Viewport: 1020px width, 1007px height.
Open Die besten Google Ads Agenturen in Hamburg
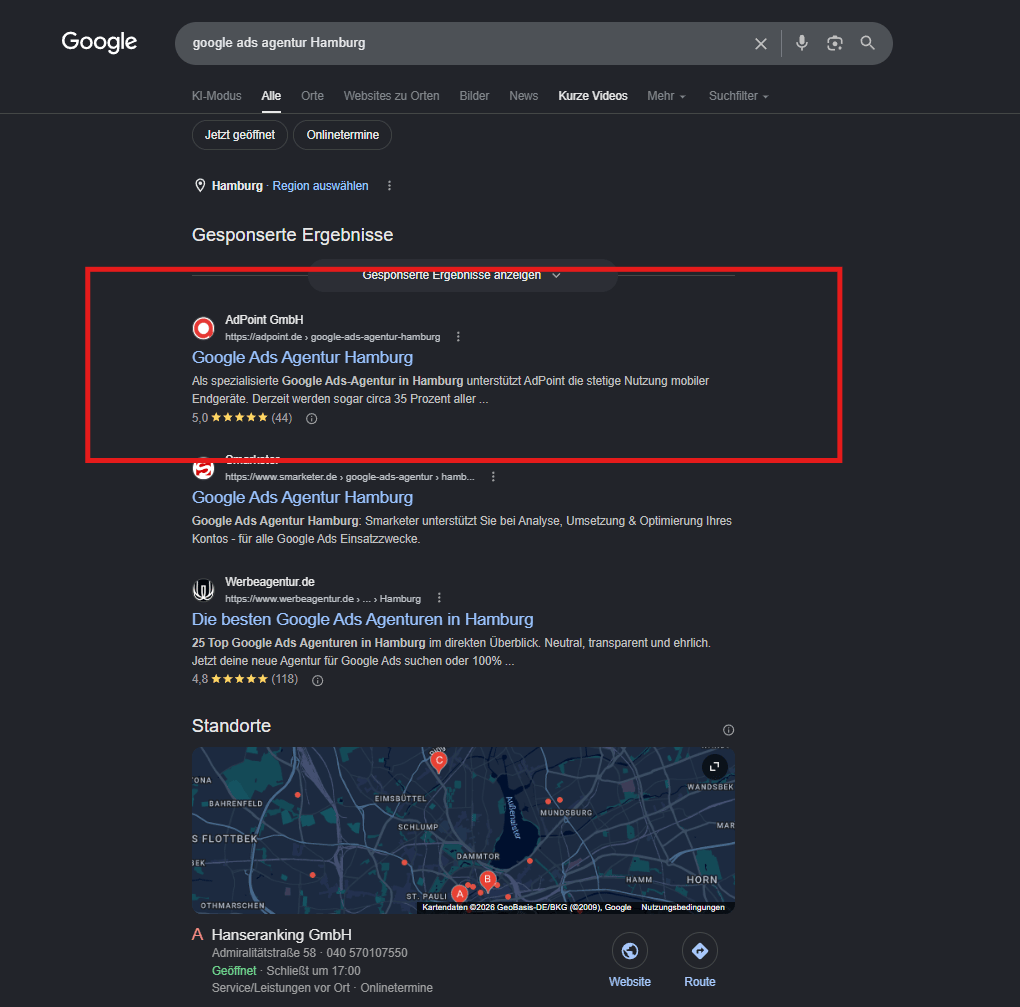click(x=362, y=619)
